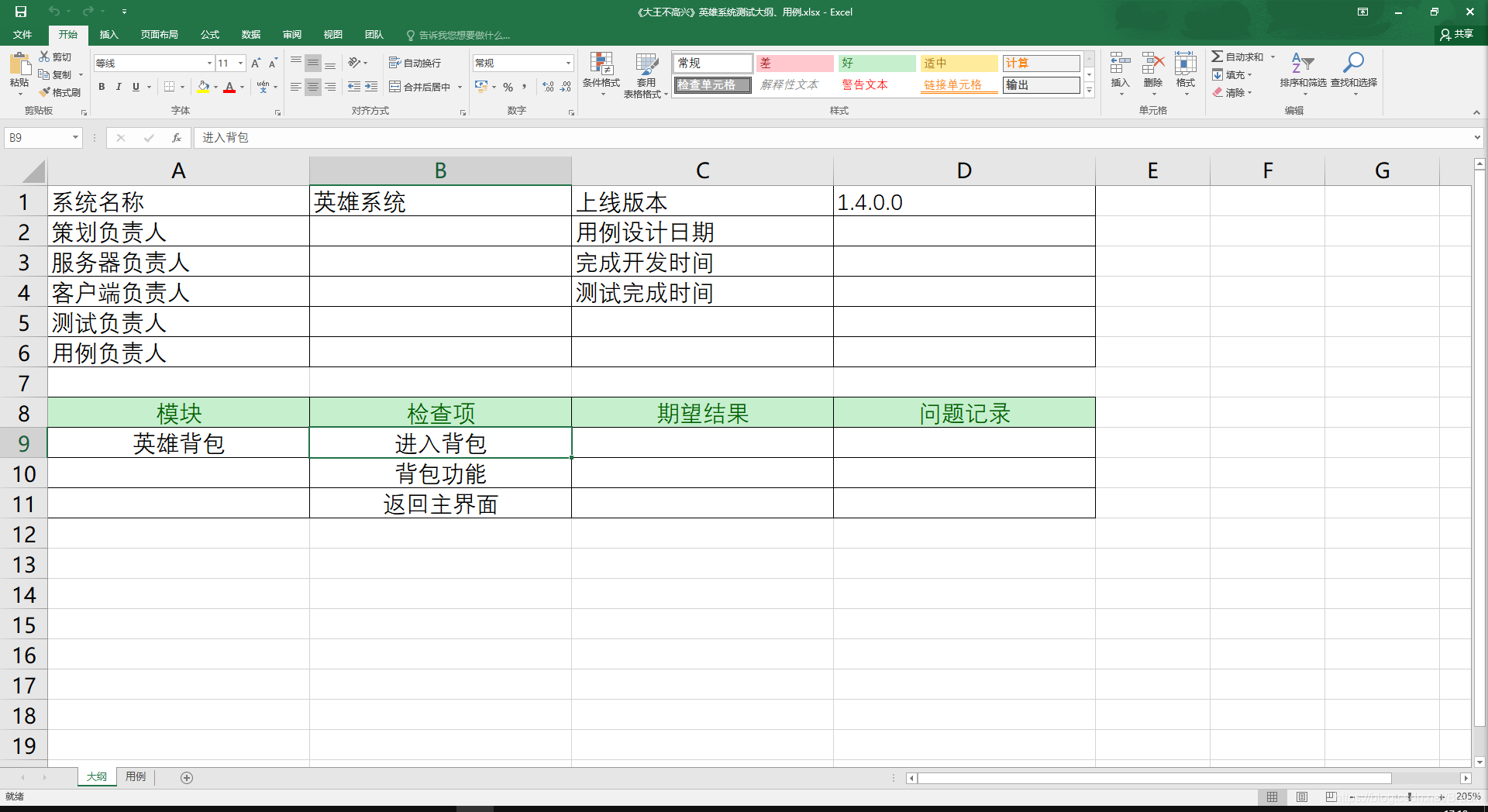Click the Share (共享) button
Image resolution: width=1488 pixels, height=812 pixels.
[x=1456, y=34]
